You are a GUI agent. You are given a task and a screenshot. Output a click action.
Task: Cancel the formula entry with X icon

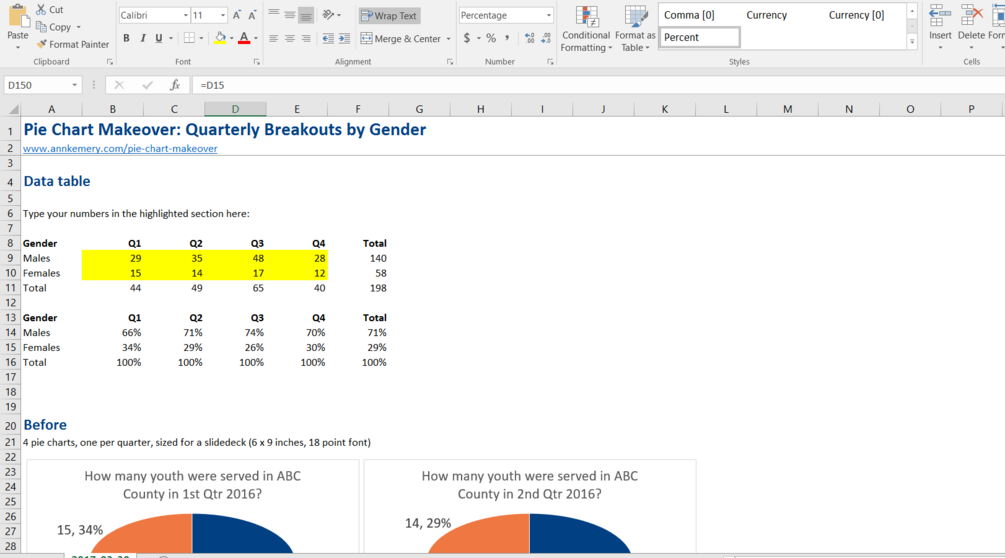pos(119,85)
